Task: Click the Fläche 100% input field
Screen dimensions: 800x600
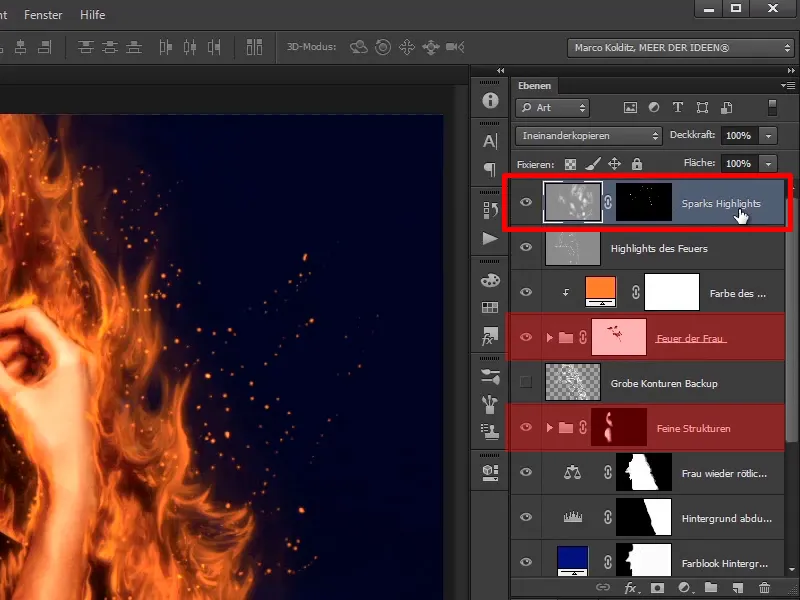Action: [740, 164]
